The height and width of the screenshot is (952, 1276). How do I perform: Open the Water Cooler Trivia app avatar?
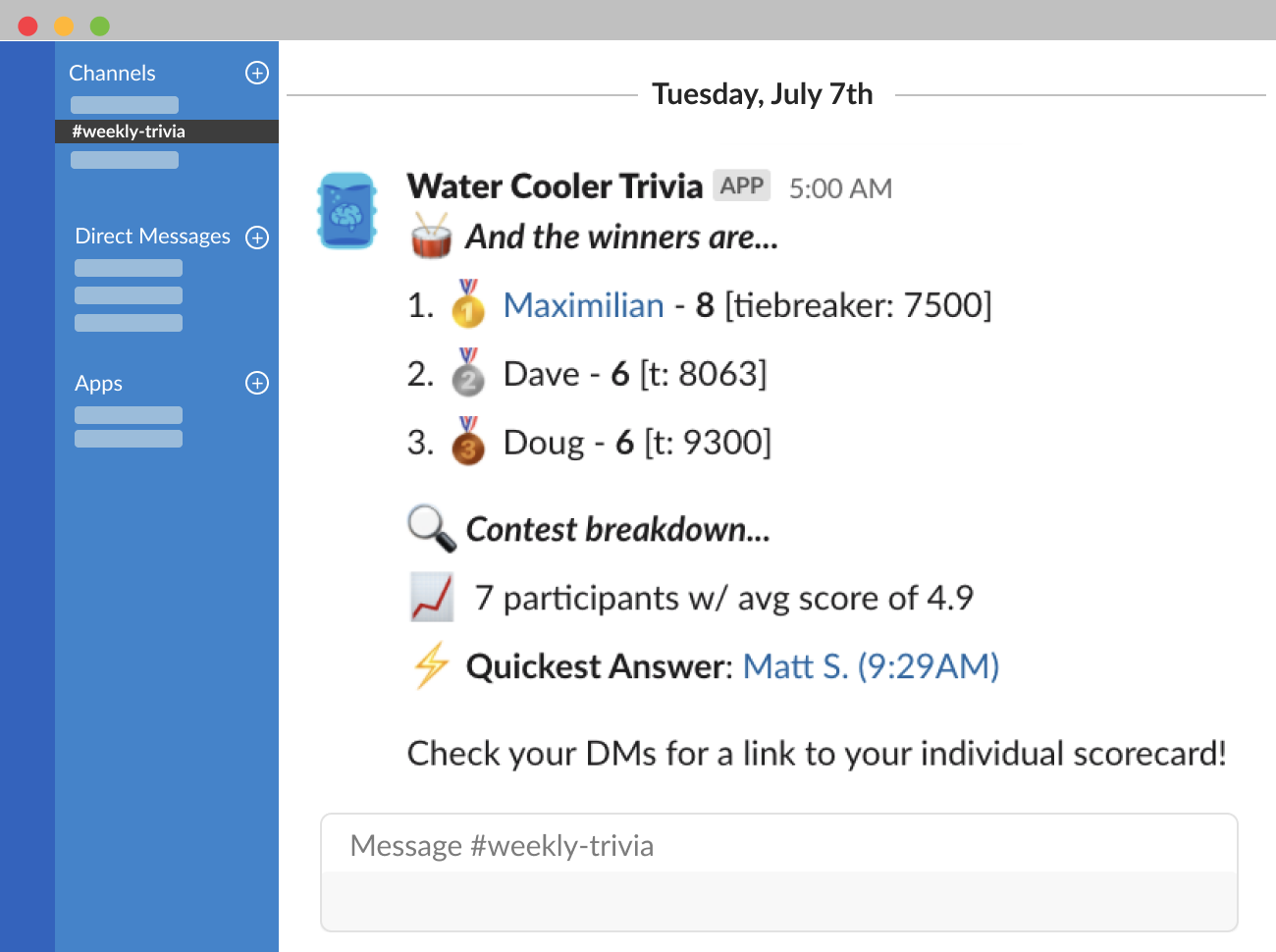tap(346, 212)
